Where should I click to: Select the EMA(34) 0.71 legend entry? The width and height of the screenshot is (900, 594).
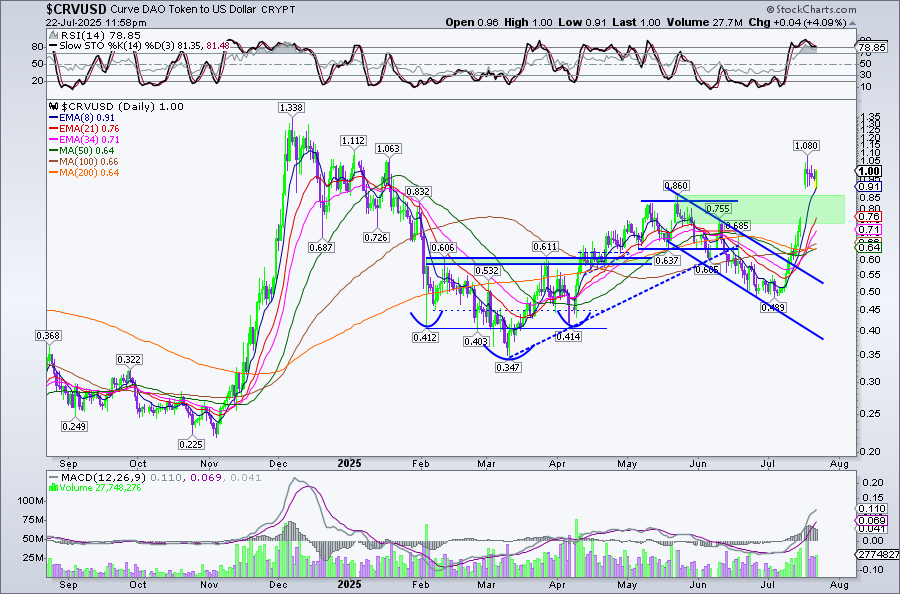[84, 139]
